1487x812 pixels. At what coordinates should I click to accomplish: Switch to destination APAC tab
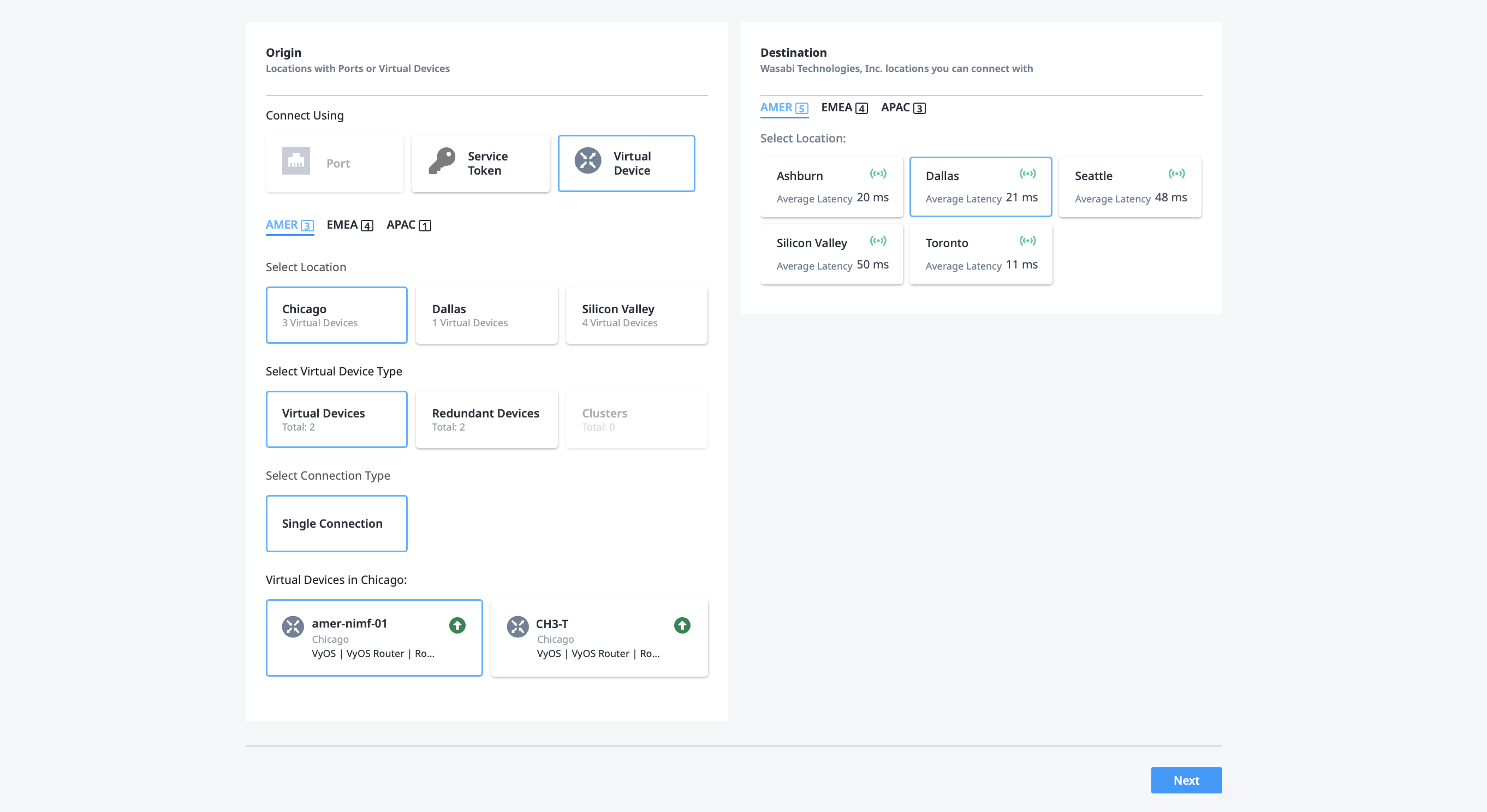903,108
